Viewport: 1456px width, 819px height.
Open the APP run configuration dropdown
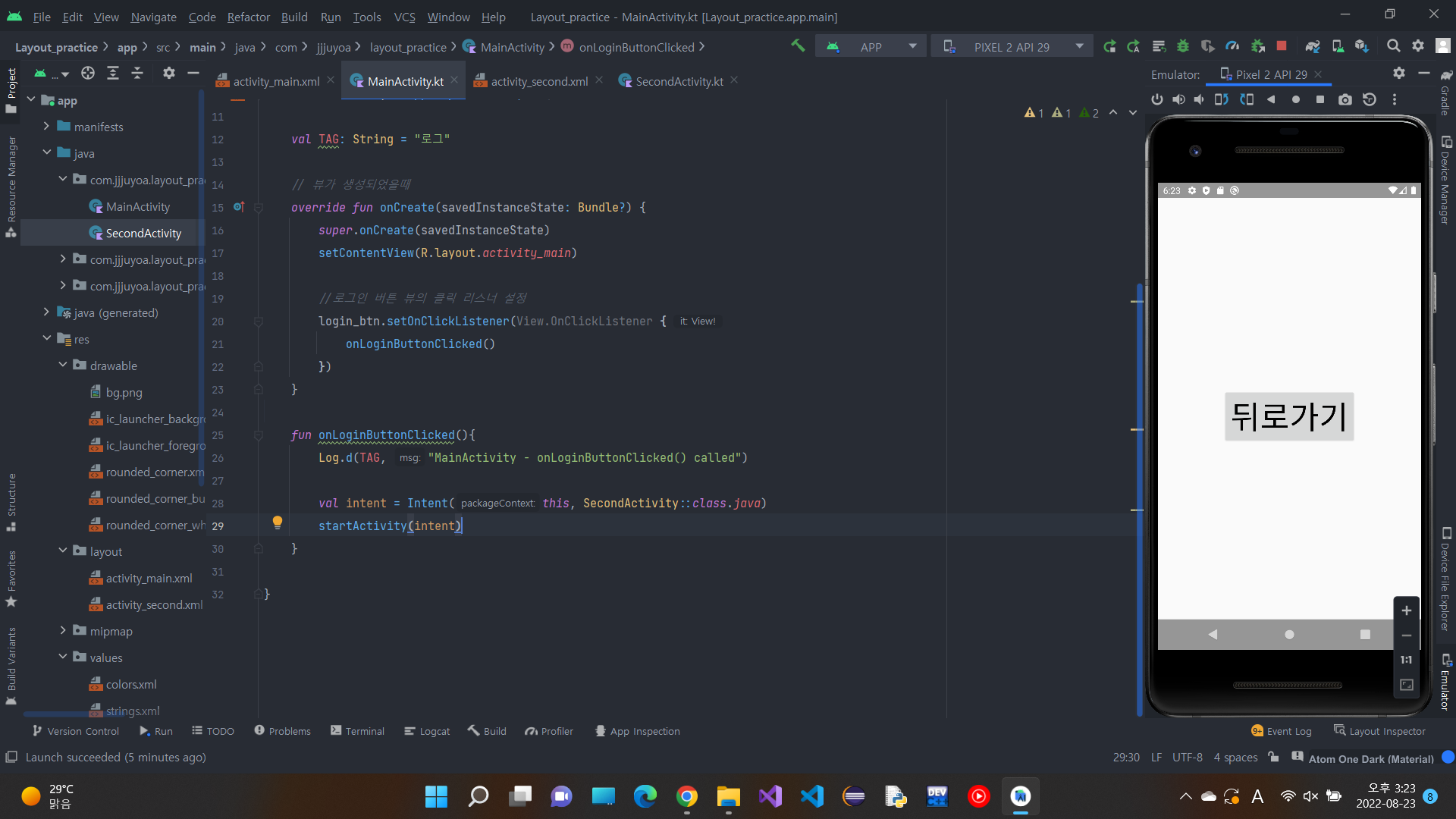pyautogui.click(x=872, y=47)
